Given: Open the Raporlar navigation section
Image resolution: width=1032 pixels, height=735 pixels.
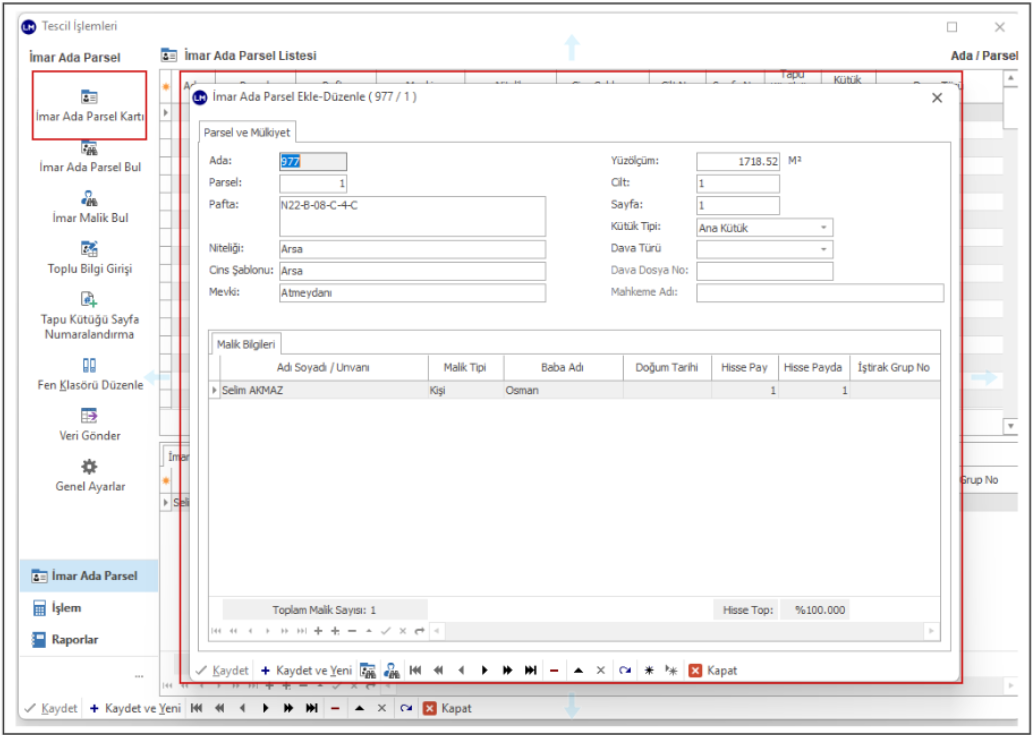Looking at the screenshot, I should pyautogui.click(x=74, y=639).
